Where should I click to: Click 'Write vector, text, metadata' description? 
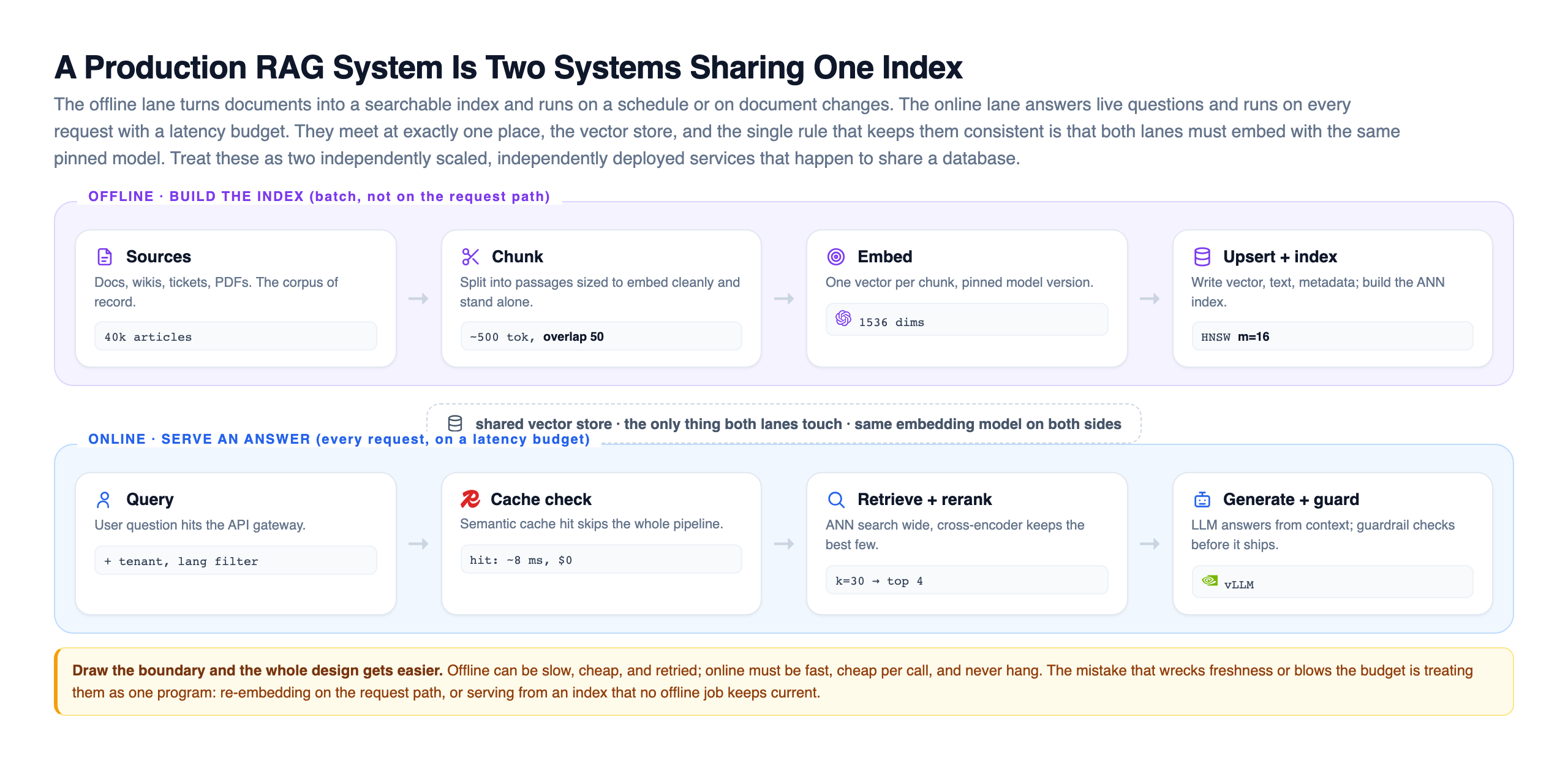click(x=1317, y=292)
